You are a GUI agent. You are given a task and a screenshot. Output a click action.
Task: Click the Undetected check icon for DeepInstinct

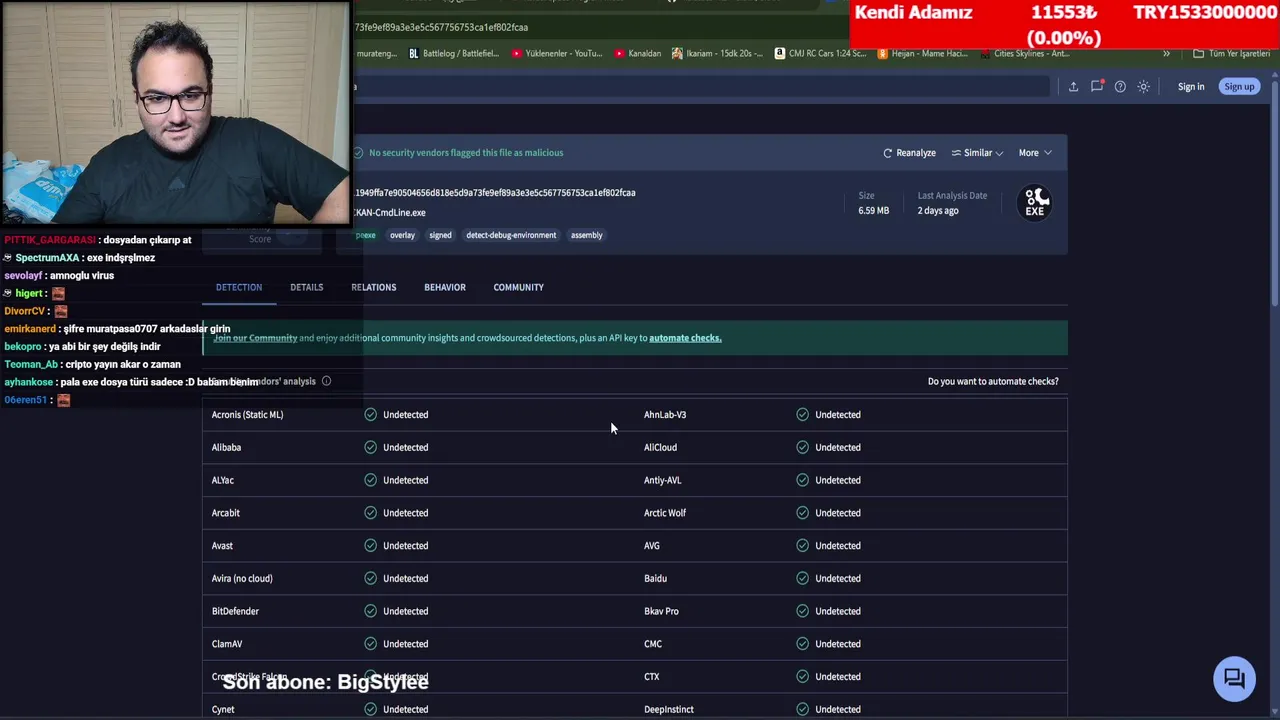coord(802,709)
